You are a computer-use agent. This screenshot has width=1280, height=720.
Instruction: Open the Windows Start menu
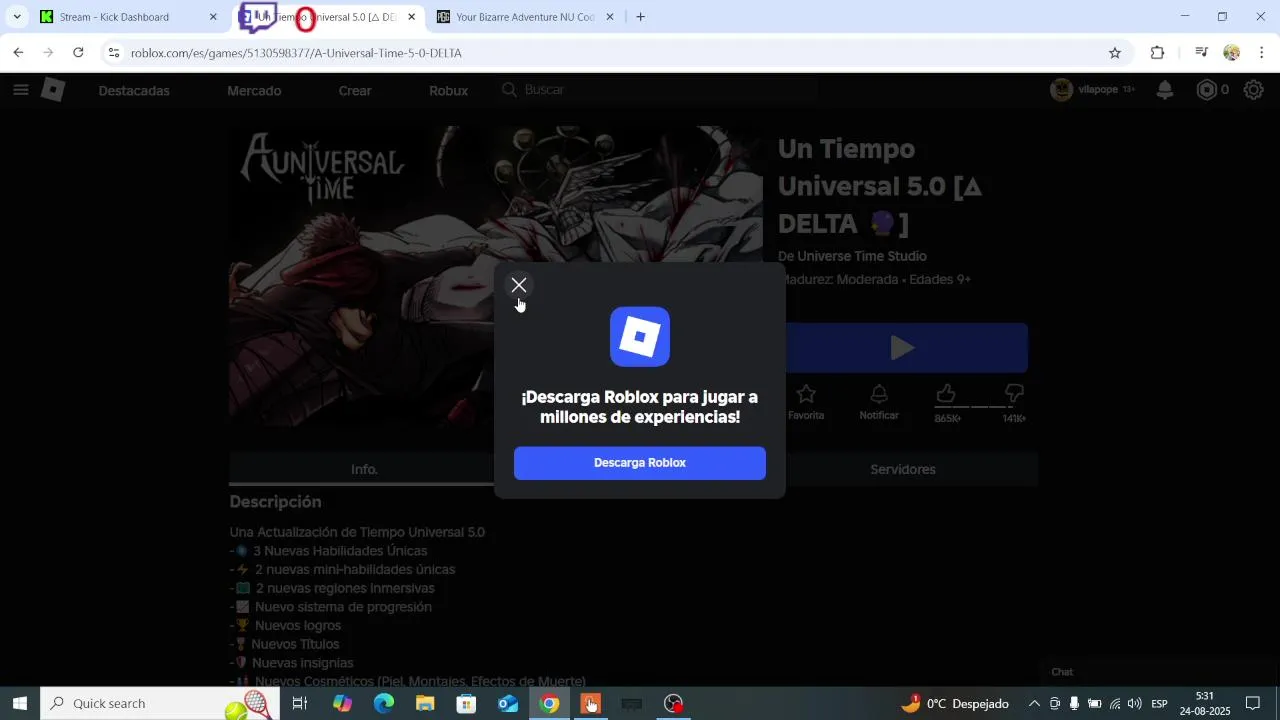click(20, 704)
